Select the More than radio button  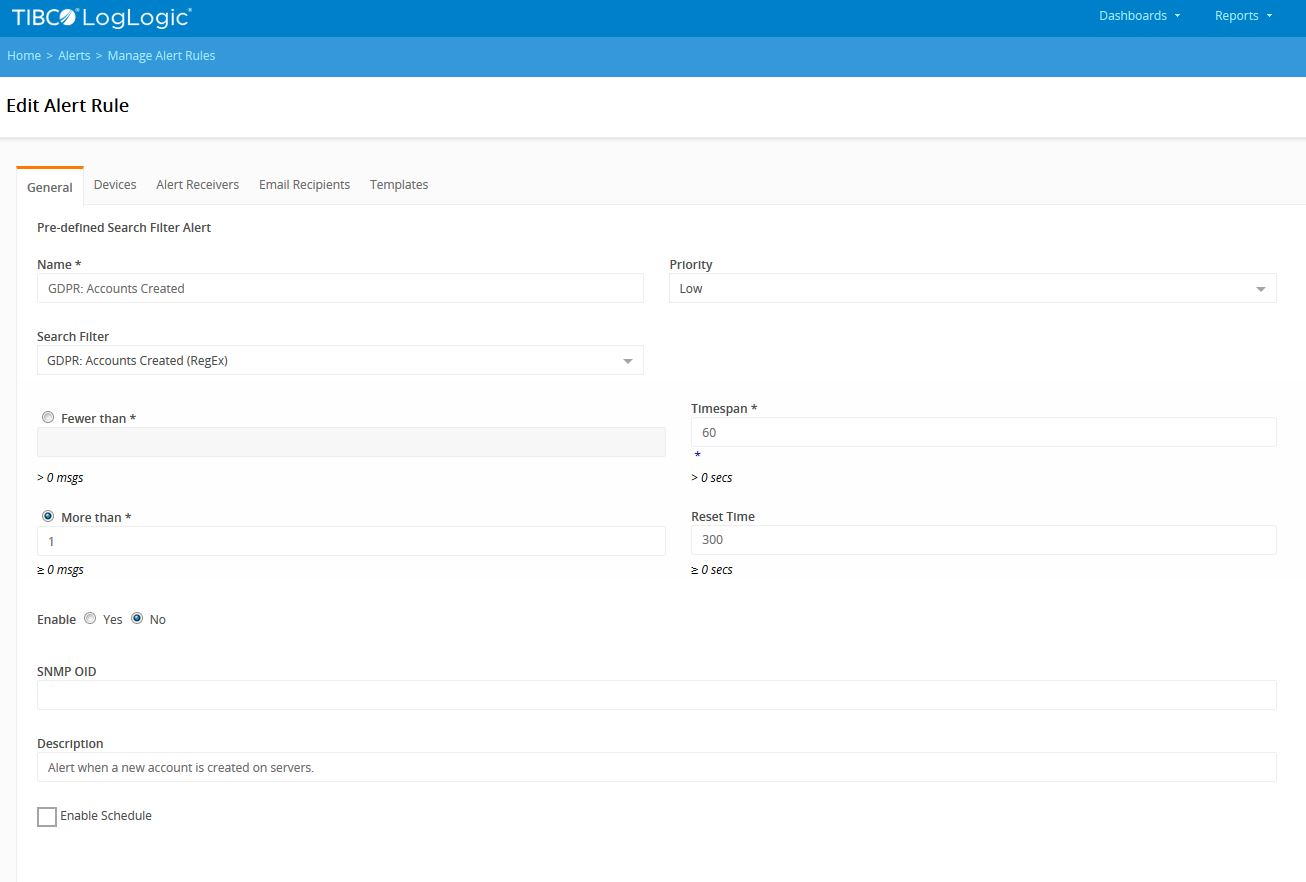48,517
